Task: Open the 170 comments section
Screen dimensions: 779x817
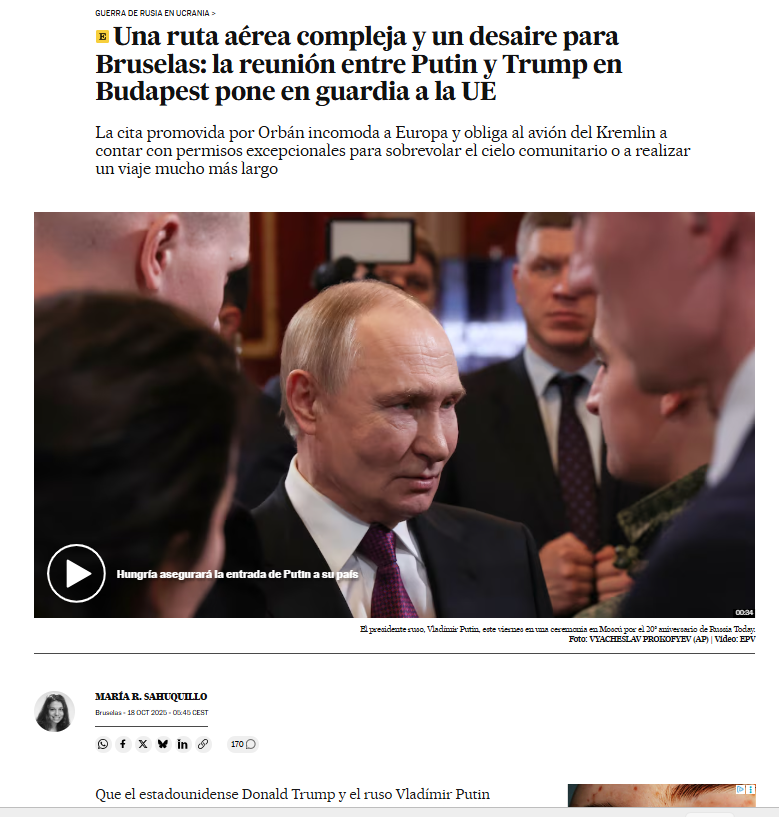Action: click(243, 744)
